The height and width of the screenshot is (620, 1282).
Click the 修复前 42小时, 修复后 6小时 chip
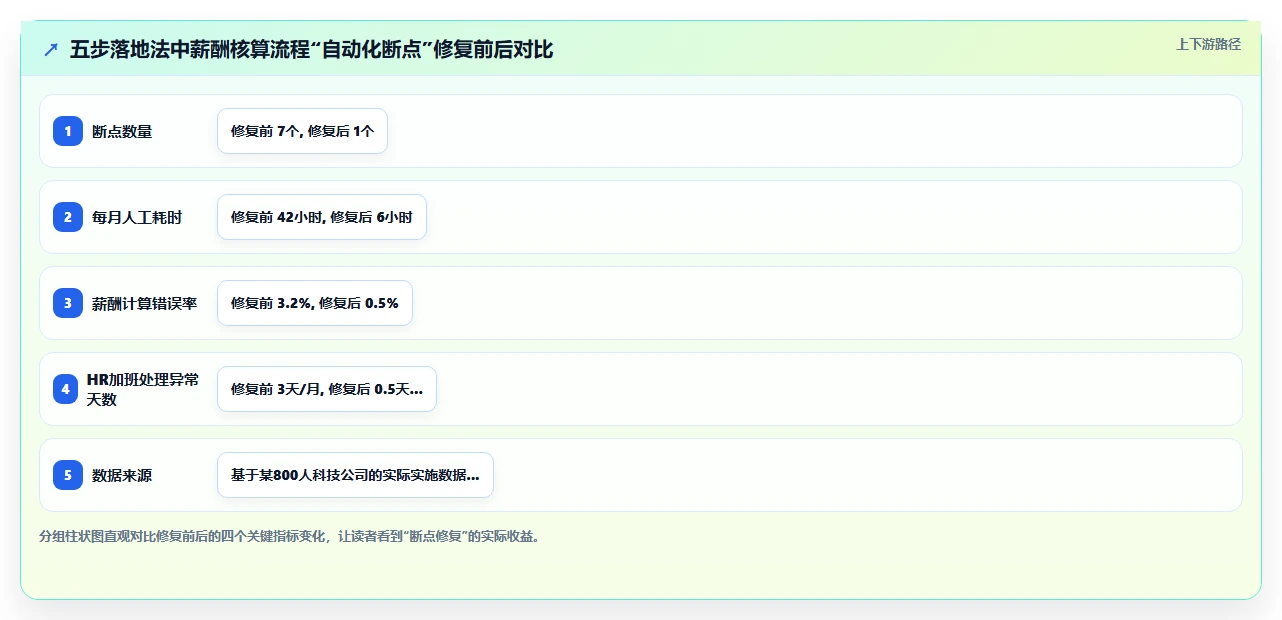click(322, 217)
